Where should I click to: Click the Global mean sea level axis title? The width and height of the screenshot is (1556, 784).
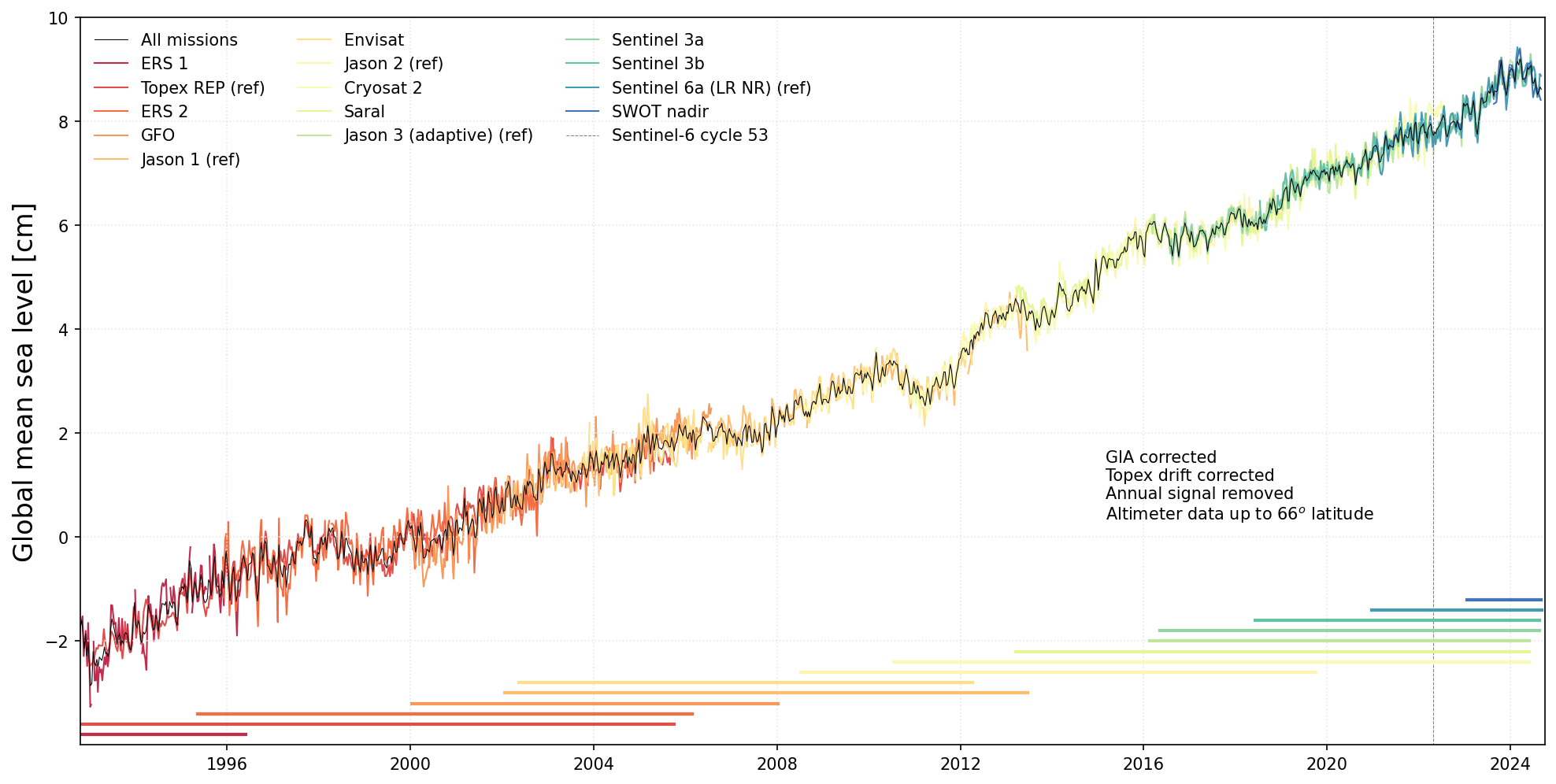[24, 383]
